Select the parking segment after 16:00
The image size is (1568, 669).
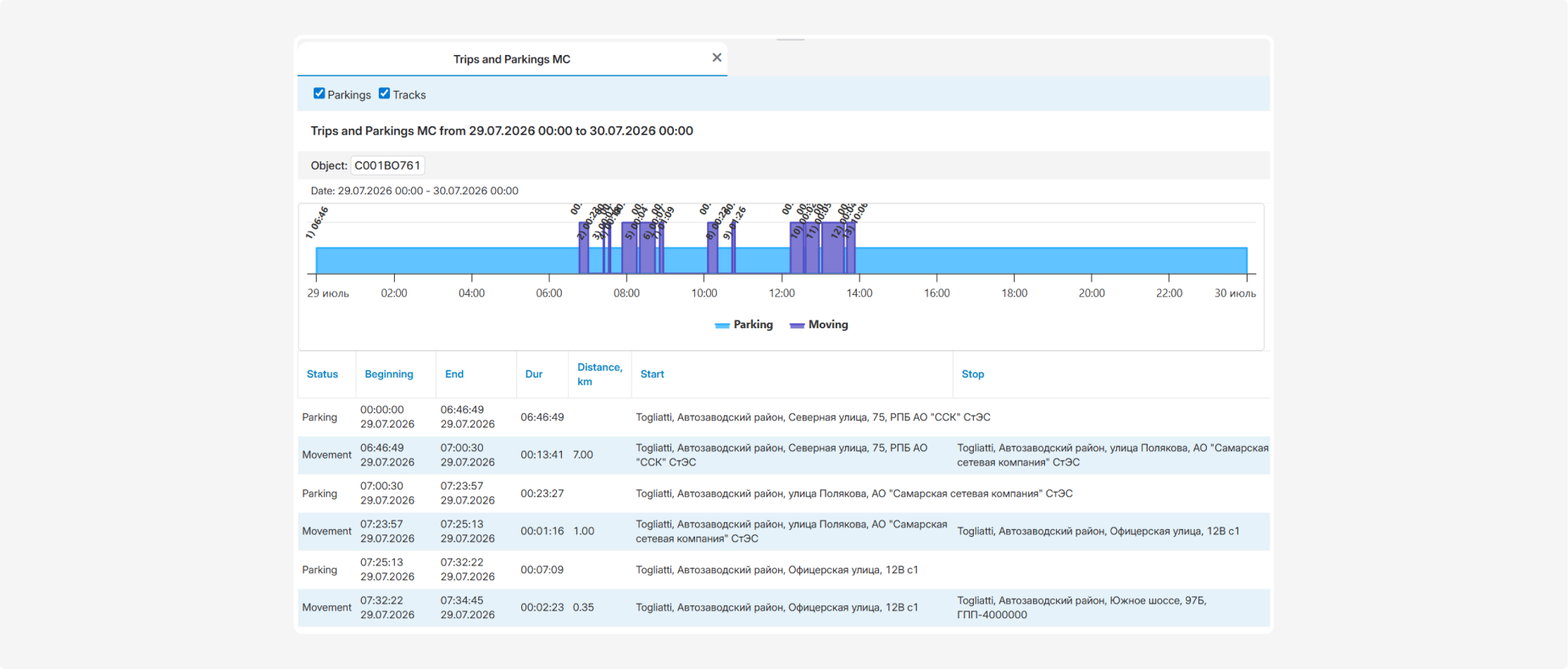tap(1051, 260)
